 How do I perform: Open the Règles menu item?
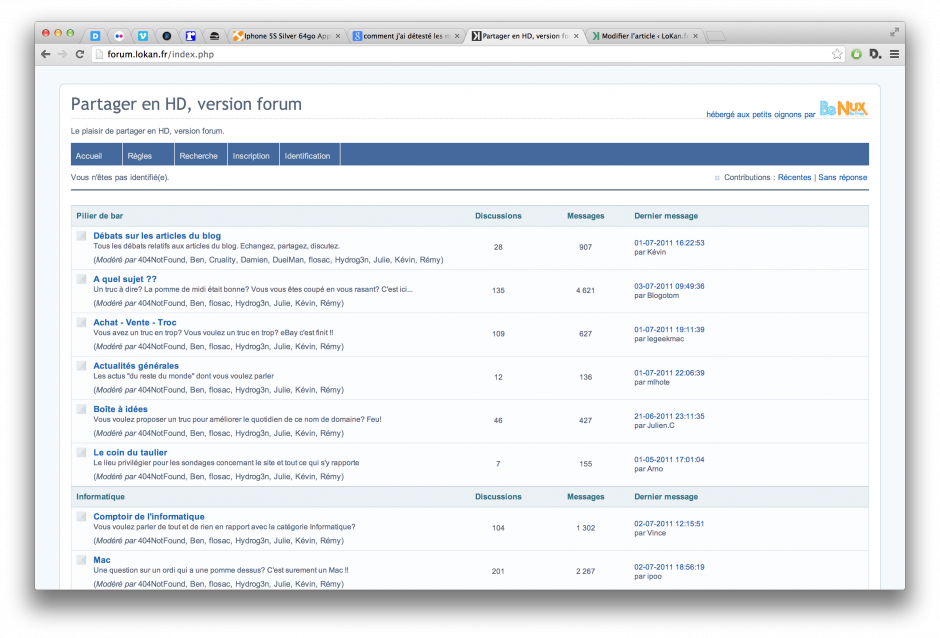pyautogui.click(x=140, y=156)
